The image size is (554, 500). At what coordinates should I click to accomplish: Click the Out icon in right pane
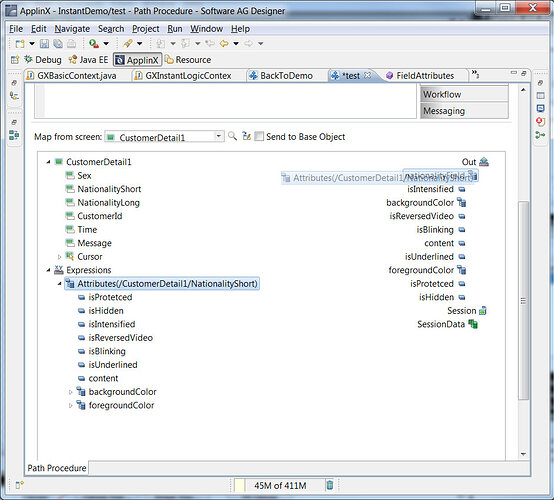click(x=484, y=162)
